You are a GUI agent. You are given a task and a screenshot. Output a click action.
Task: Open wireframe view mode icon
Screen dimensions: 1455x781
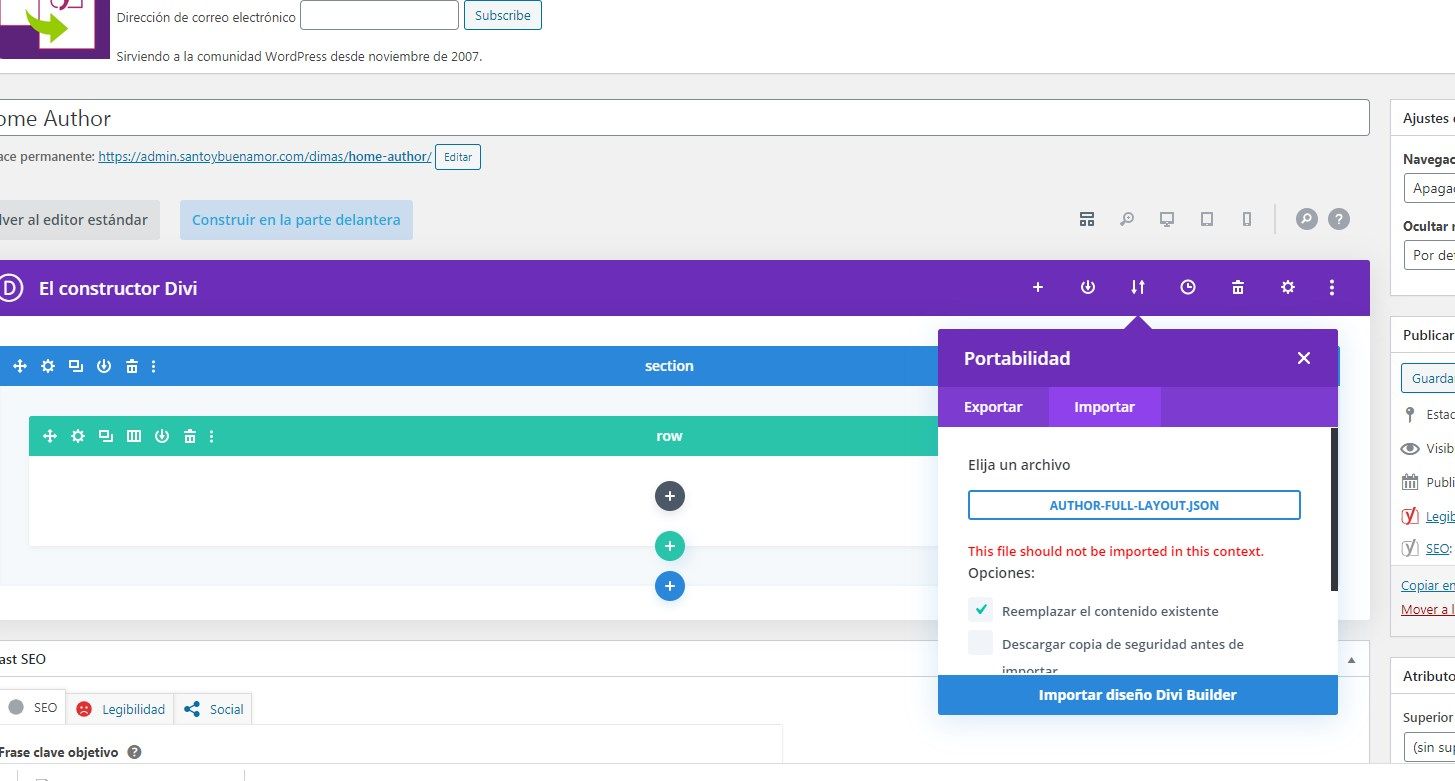click(1087, 219)
